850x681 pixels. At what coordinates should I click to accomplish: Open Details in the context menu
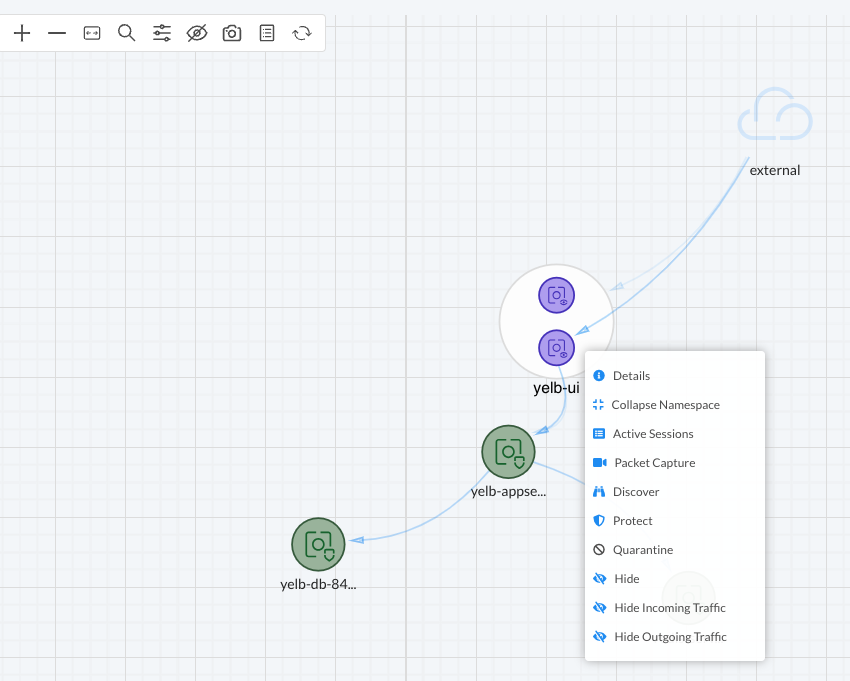(675, 376)
